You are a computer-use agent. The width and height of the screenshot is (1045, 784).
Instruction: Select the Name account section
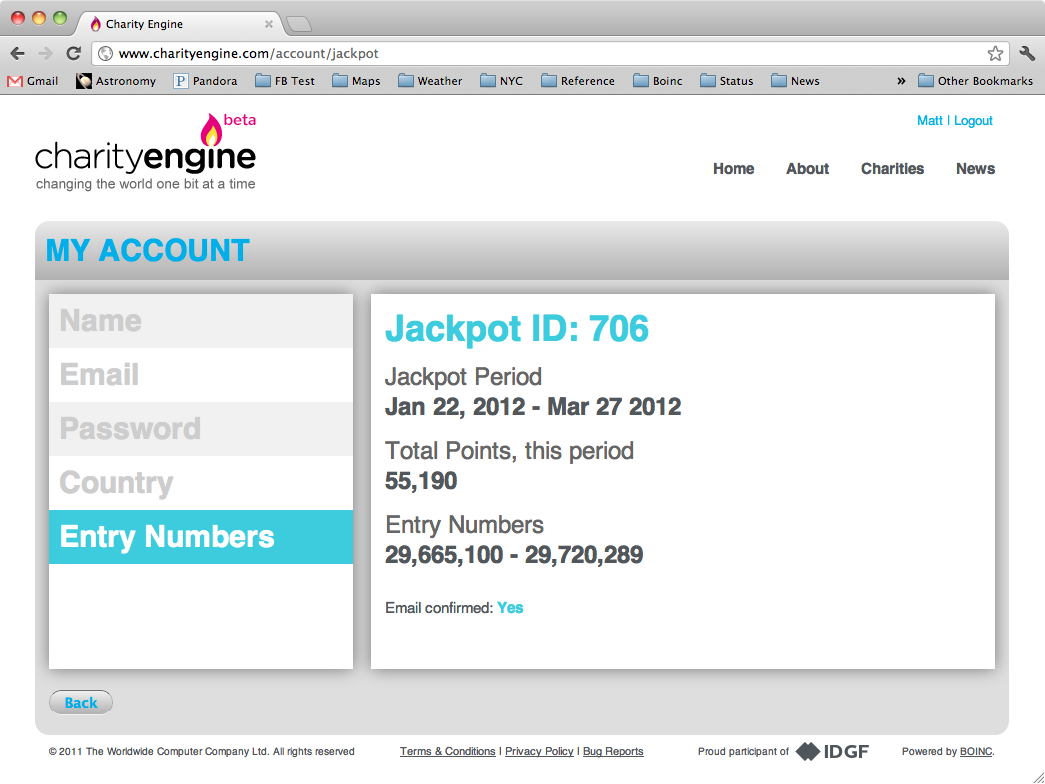tap(201, 321)
